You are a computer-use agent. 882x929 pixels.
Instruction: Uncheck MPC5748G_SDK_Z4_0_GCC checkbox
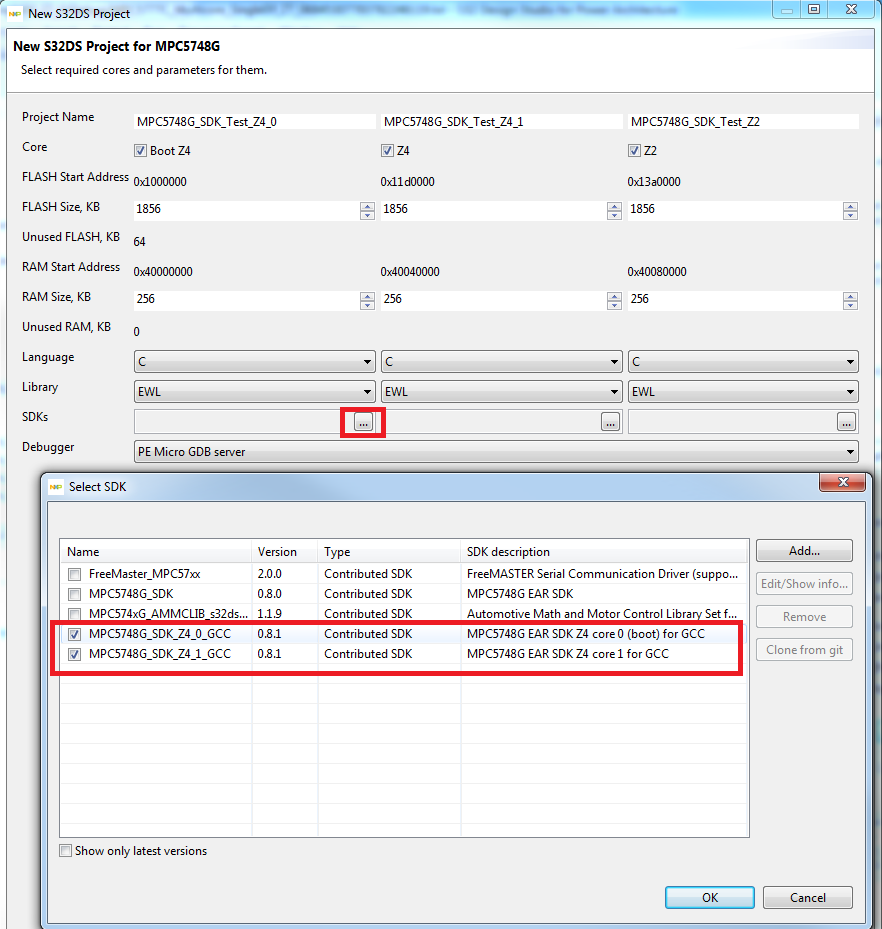click(75, 635)
